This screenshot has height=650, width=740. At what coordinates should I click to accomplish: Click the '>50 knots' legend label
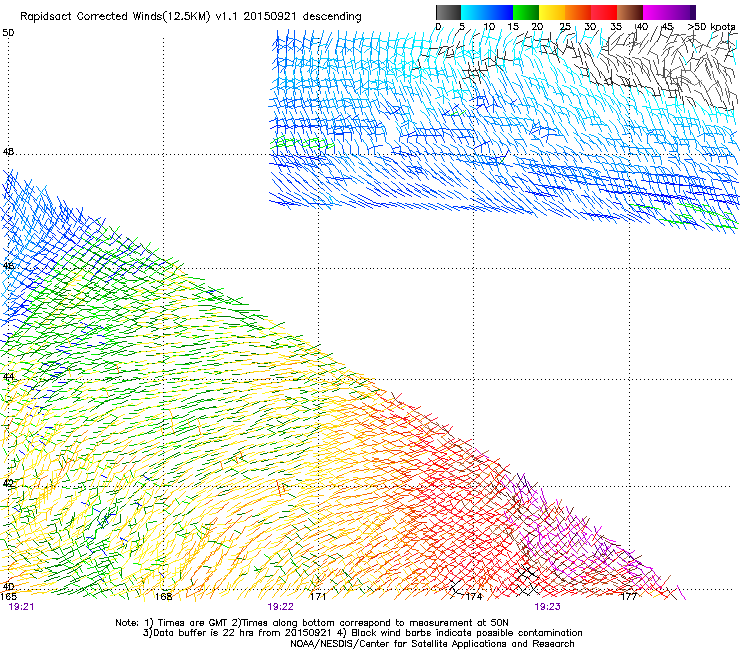tap(711, 27)
